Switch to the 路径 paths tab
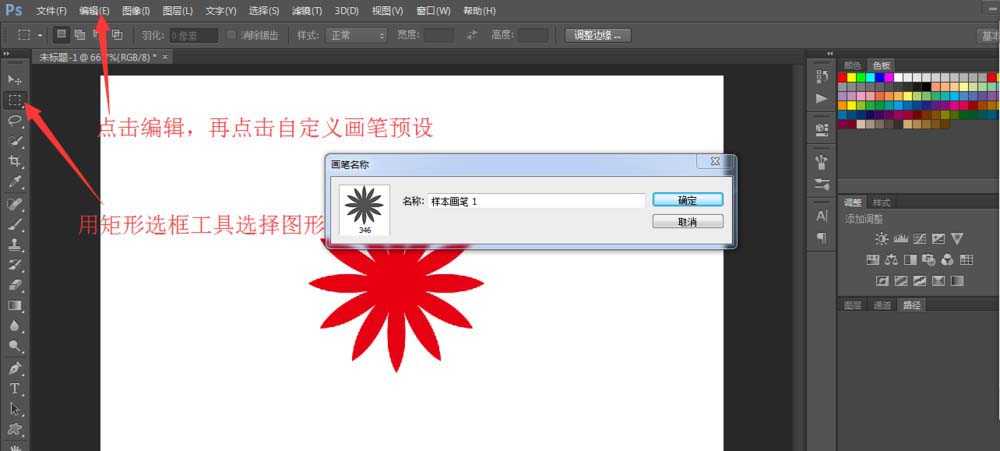The width and height of the screenshot is (1000, 451). point(911,305)
